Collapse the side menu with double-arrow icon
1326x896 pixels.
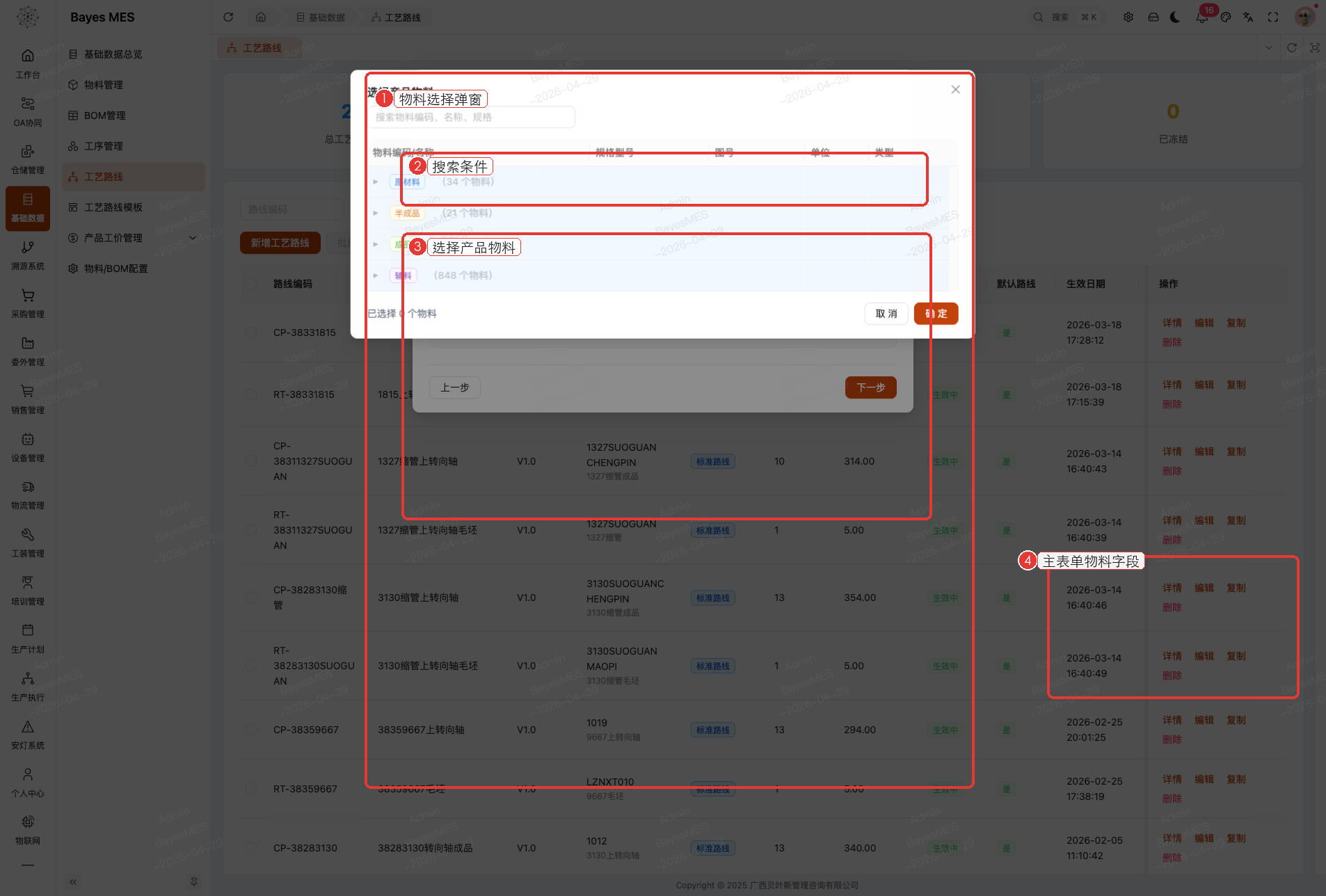tap(73, 882)
